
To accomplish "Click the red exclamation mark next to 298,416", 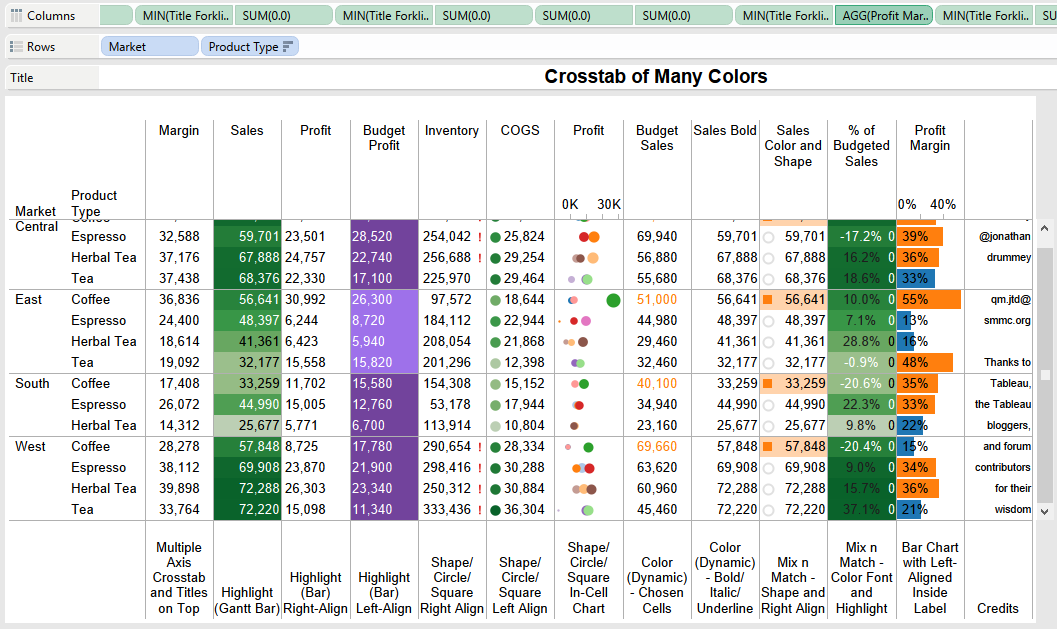I will (480, 467).
